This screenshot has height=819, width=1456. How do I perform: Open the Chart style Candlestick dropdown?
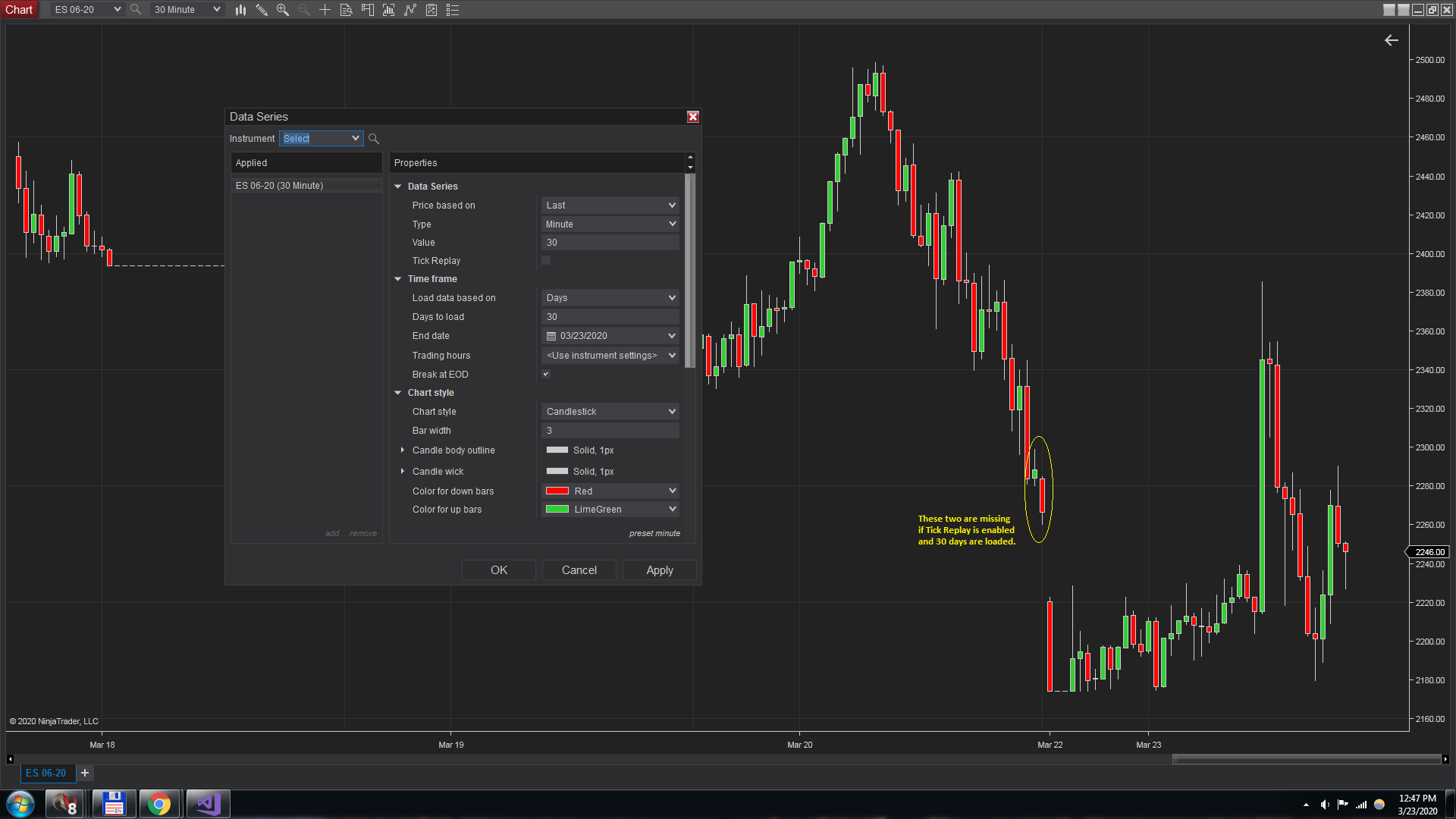tap(610, 412)
